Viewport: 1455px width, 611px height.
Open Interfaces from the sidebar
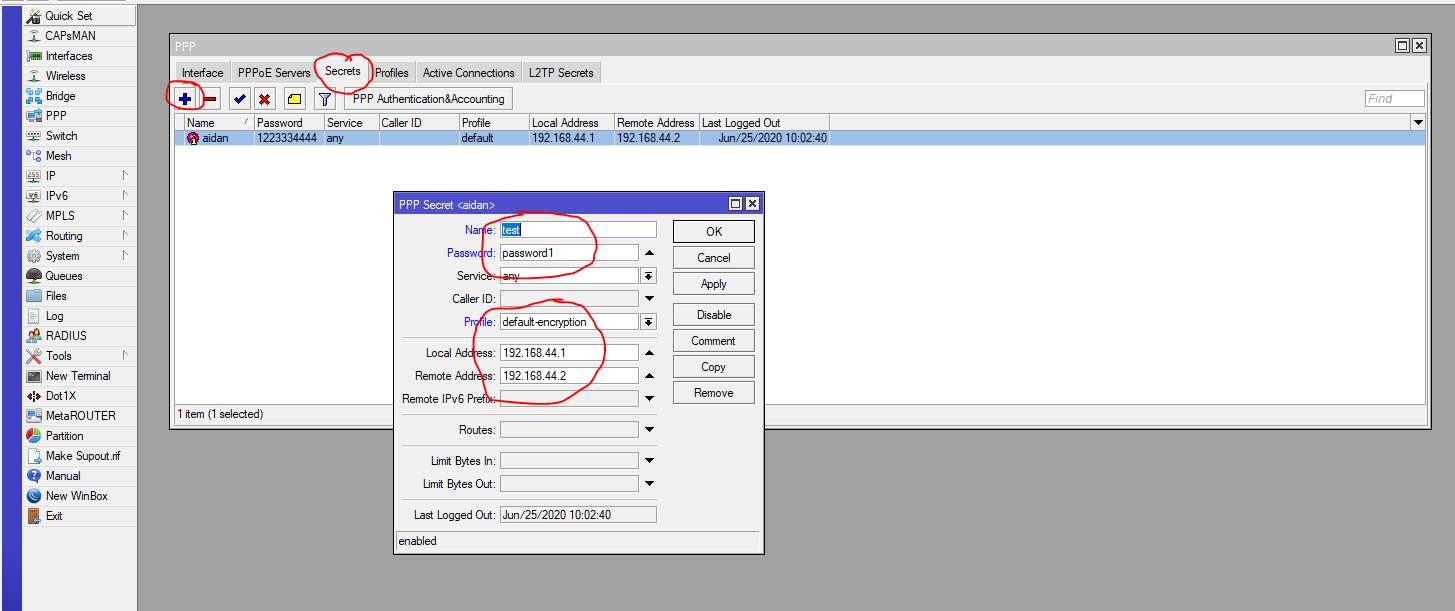[x=69, y=56]
